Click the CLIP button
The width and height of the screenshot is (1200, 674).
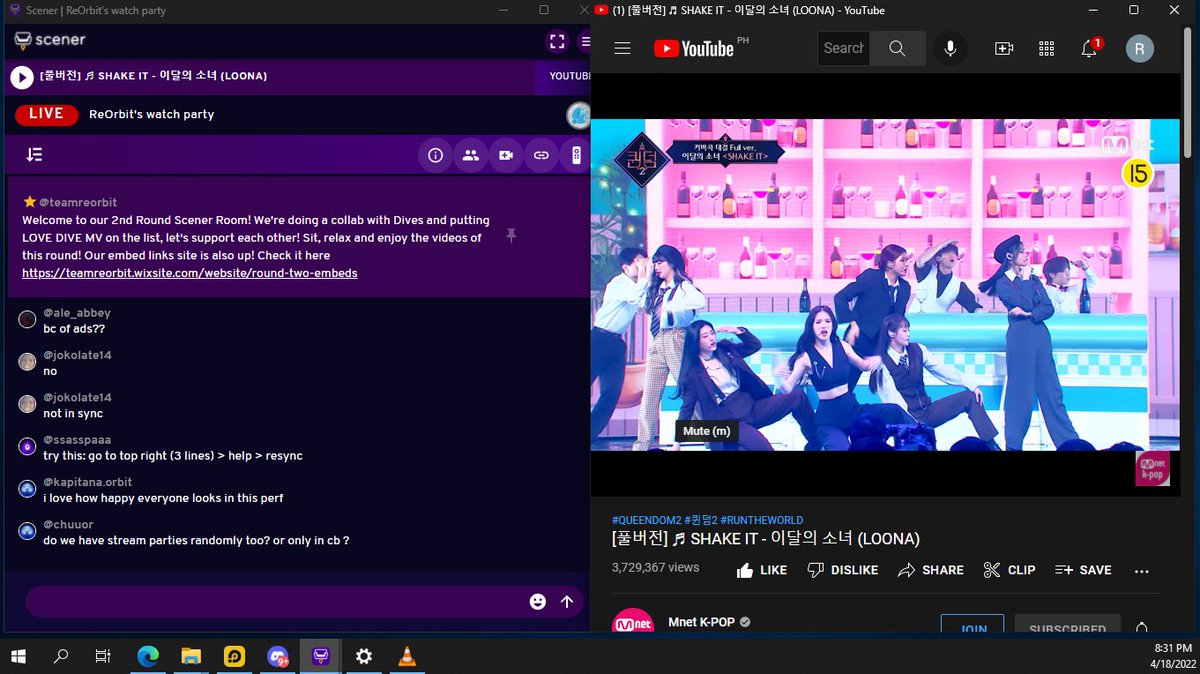[1009, 570]
